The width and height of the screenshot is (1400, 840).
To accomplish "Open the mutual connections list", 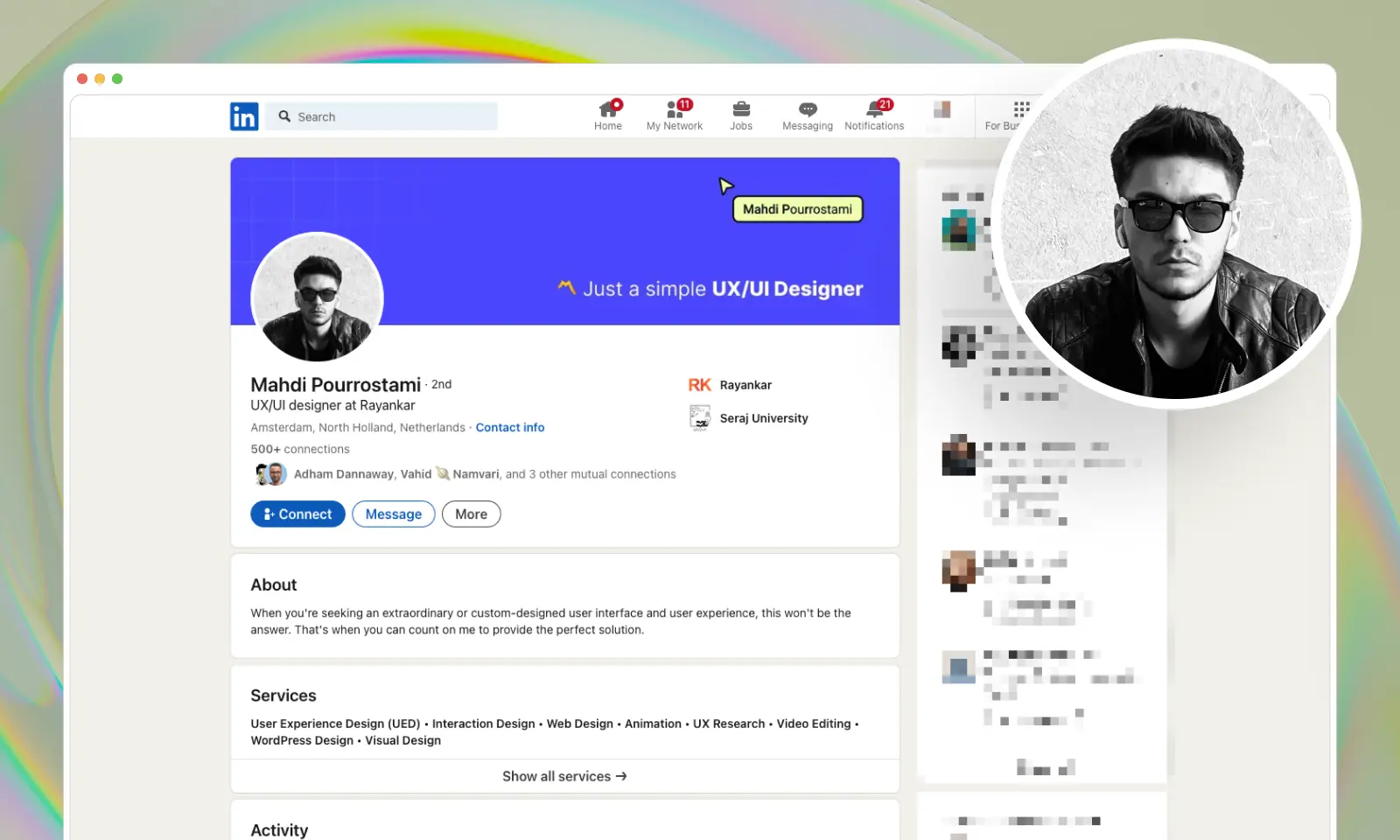I will click(x=485, y=474).
